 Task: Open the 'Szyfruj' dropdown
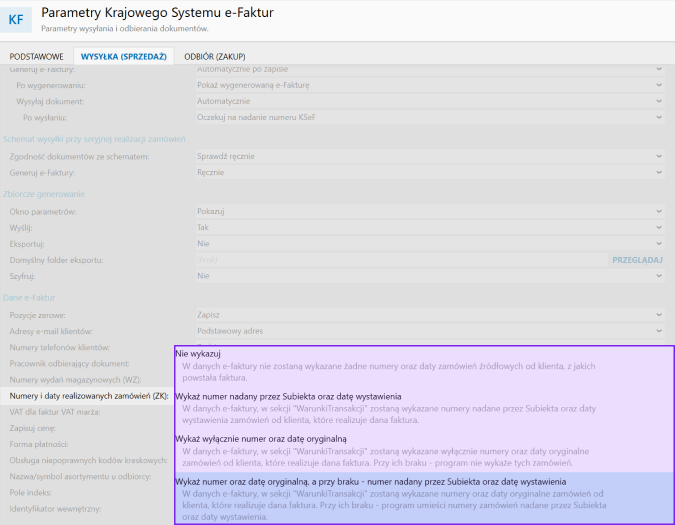click(430, 275)
